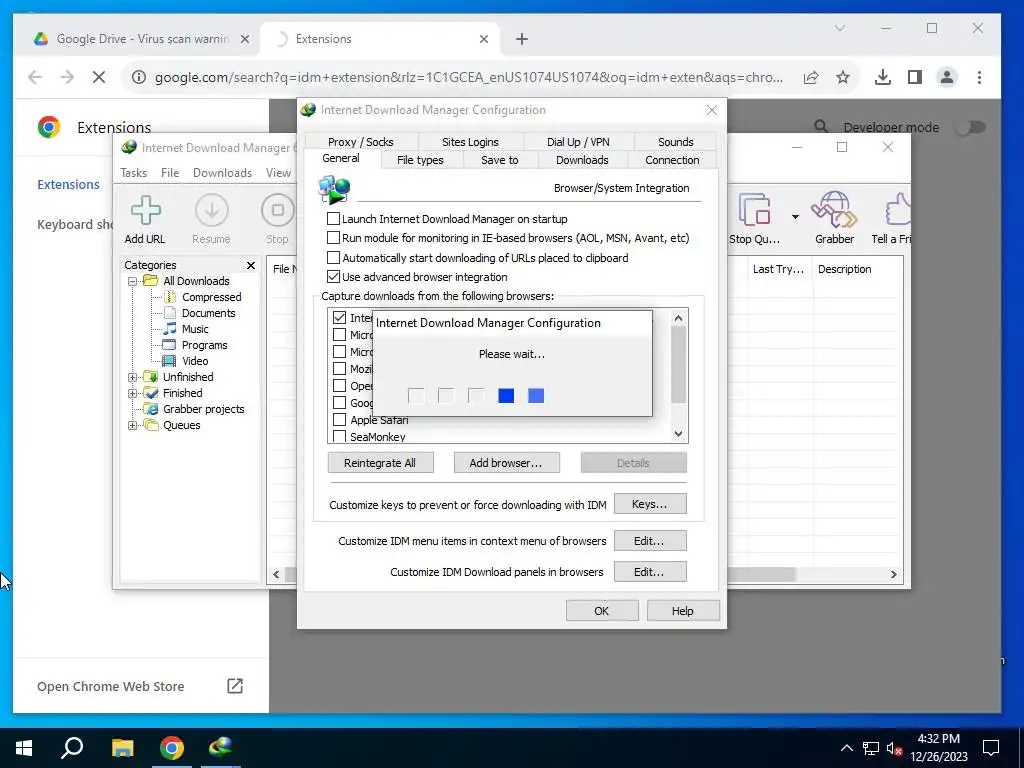Image resolution: width=1024 pixels, height=768 pixels.
Task: Switch to the Sites Logins tab
Action: pyautogui.click(x=470, y=142)
